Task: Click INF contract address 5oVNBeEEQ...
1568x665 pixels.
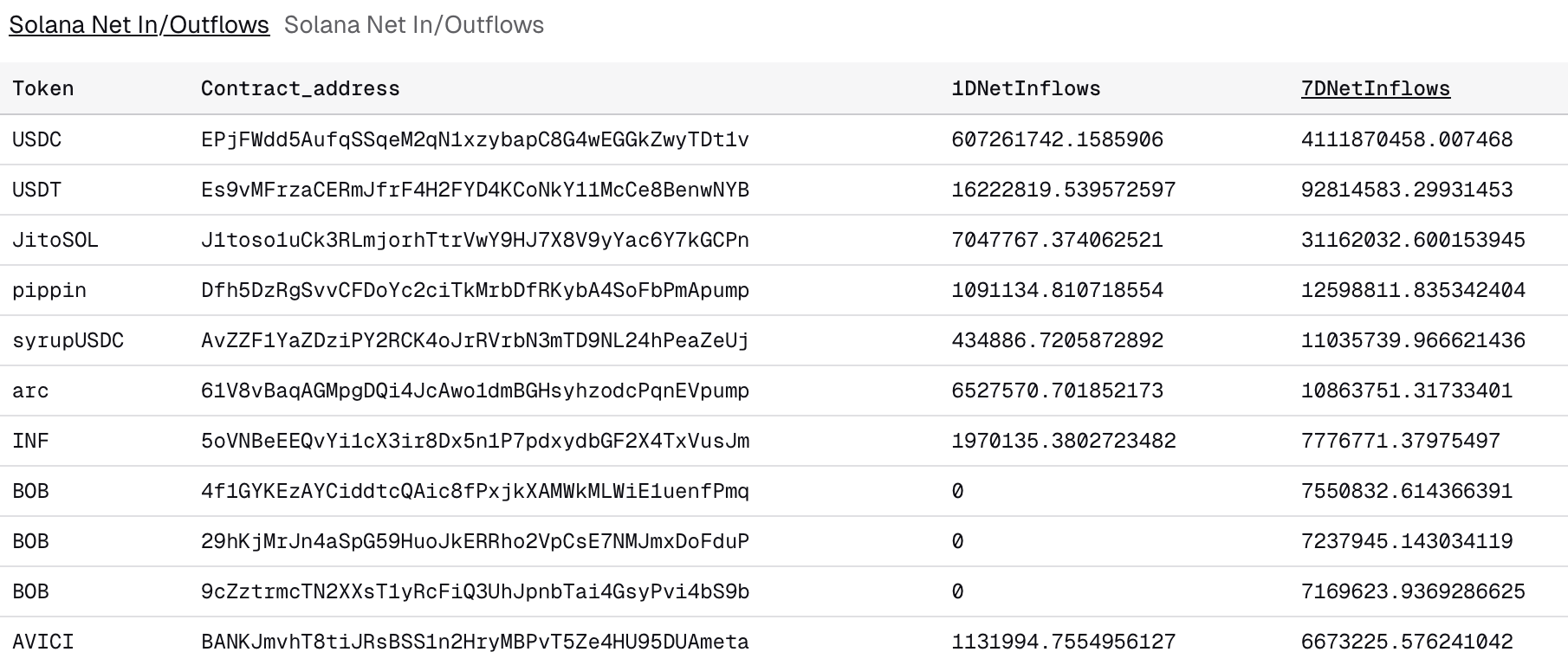Action: pyautogui.click(x=475, y=441)
